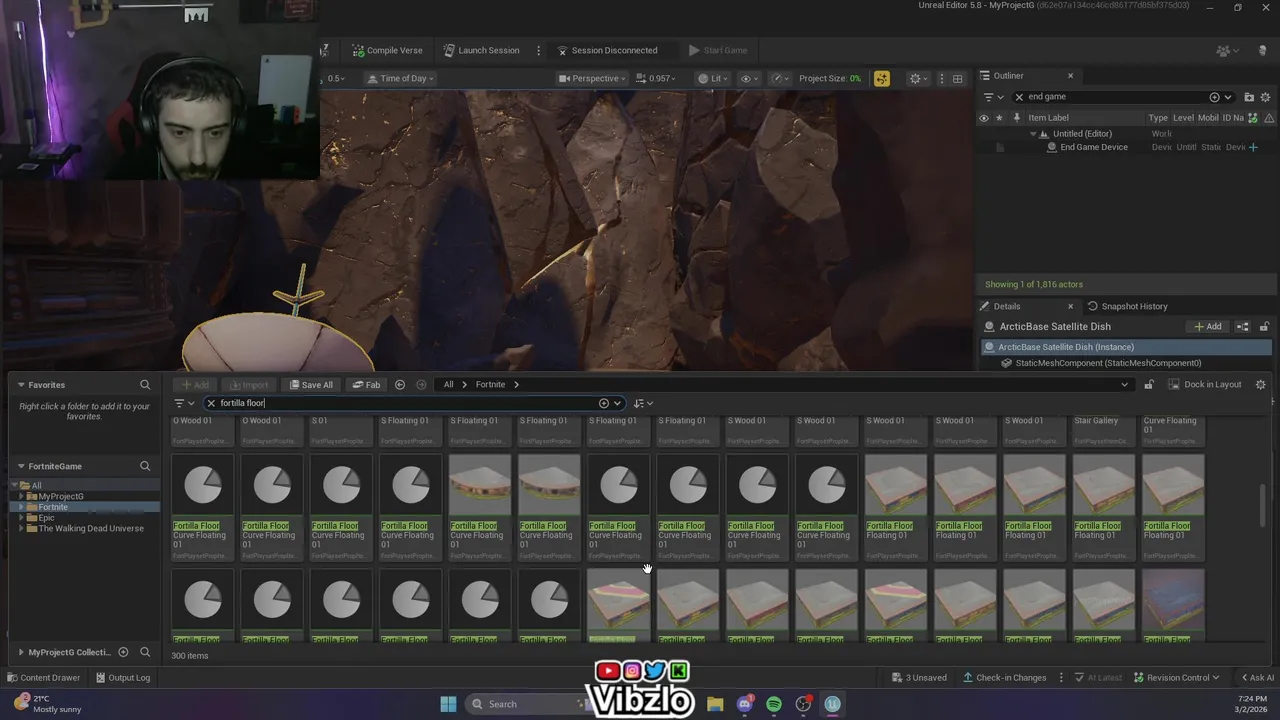Viewport: 1280px width, 720px height.
Task: Open Outliner settings gear
Action: tap(1266, 97)
